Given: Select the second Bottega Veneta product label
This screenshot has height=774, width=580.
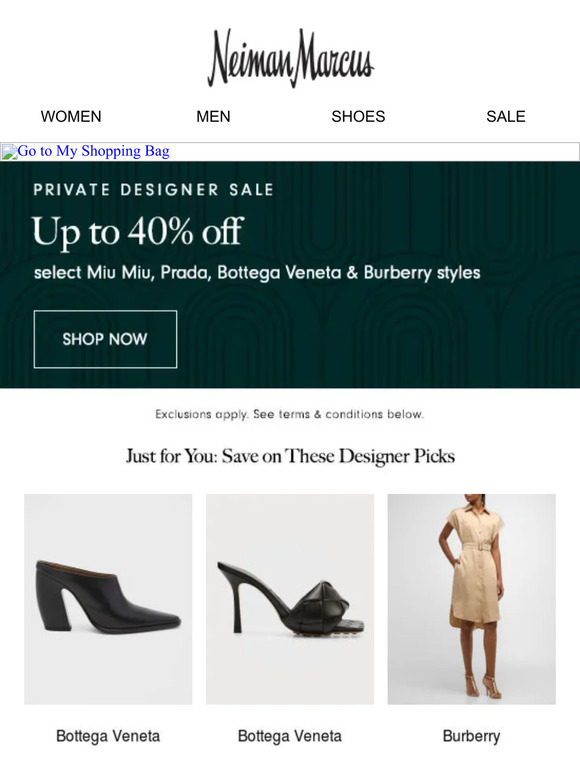Looking at the screenshot, I should pos(290,736).
